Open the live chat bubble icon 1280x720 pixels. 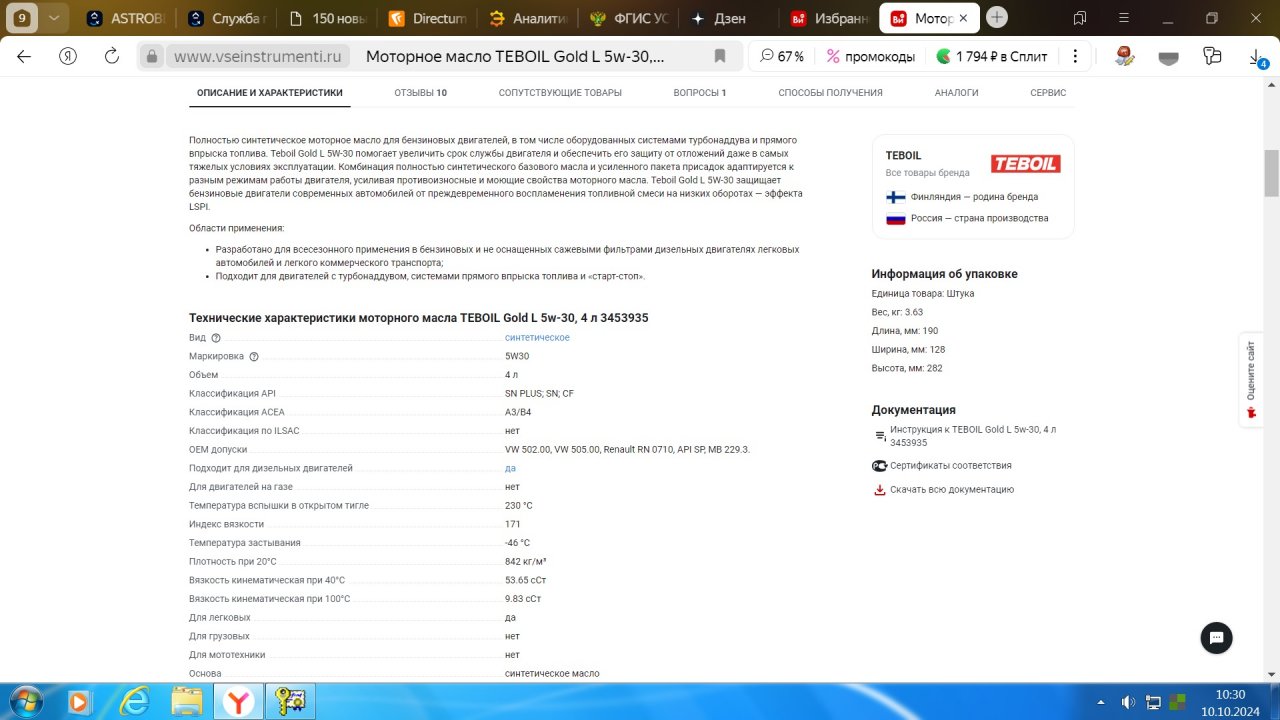tap(1216, 637)
